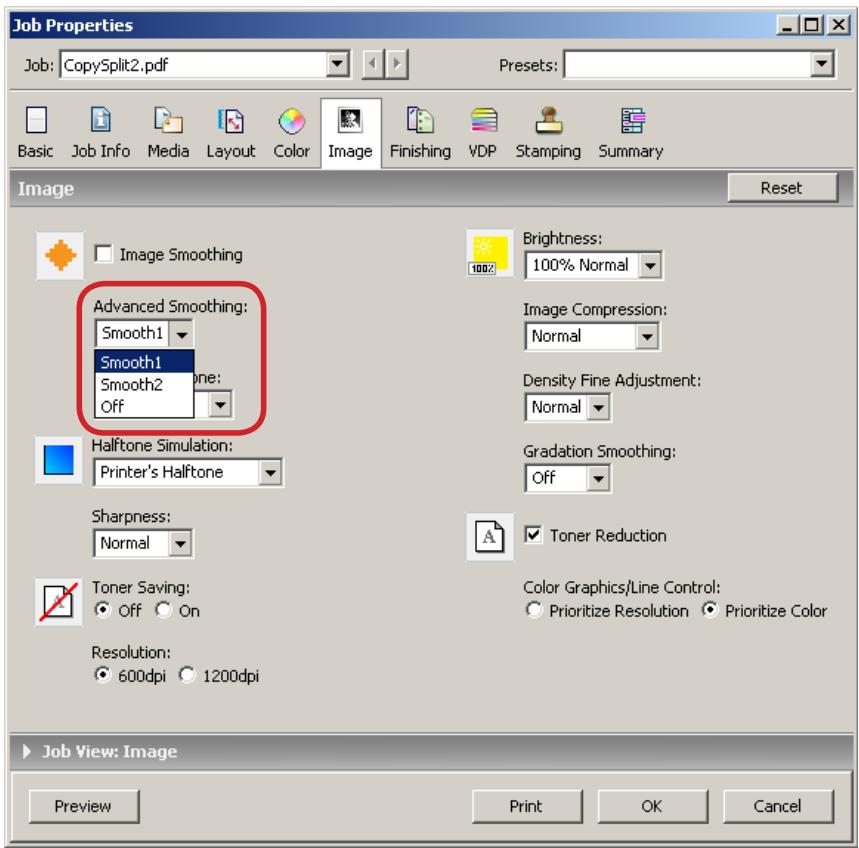The height and width of the screenshot is (848, 859).
Task: Click the Toner Reduction document icon
Action: [490, 536]
